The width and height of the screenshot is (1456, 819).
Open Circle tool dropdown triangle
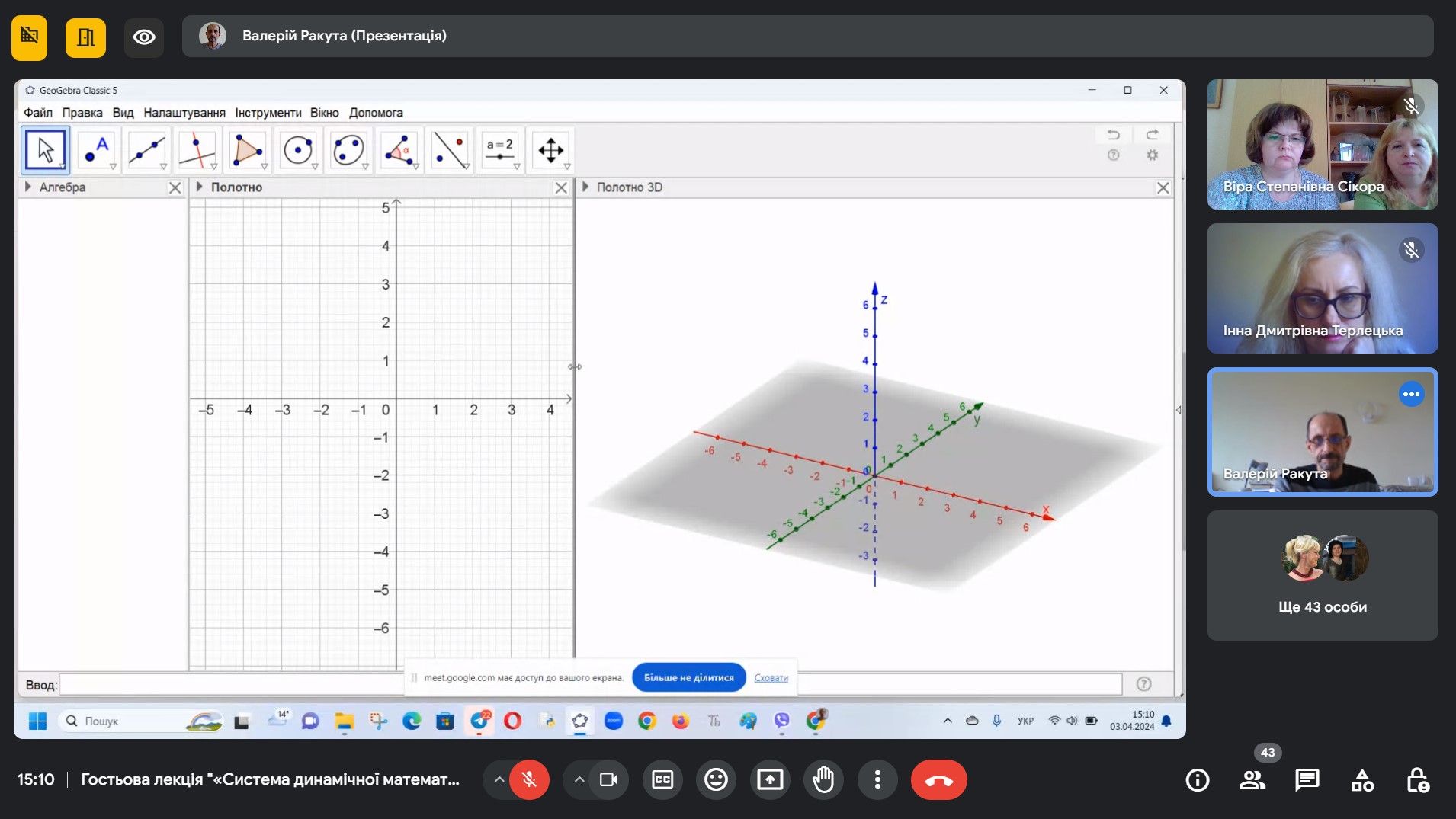pos(314,166)
